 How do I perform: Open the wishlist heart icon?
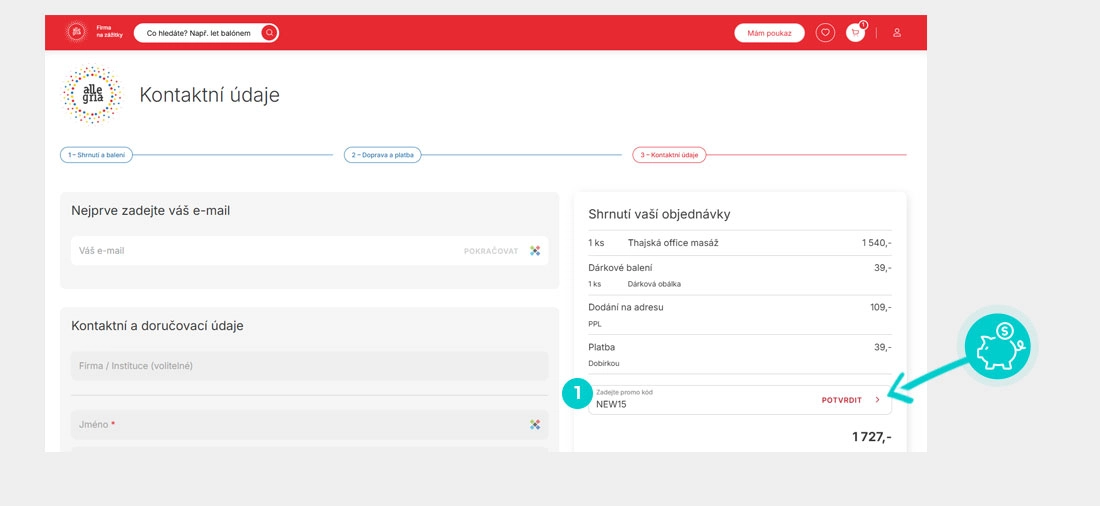tap(825, 33)
